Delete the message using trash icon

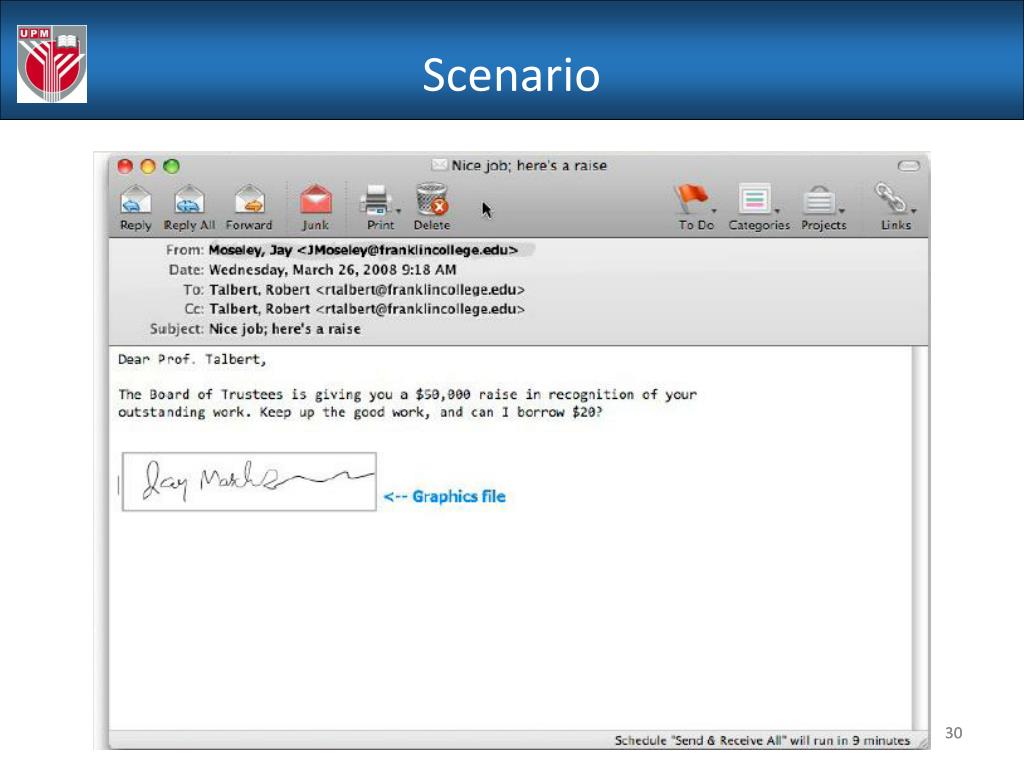tap(432, 199)
